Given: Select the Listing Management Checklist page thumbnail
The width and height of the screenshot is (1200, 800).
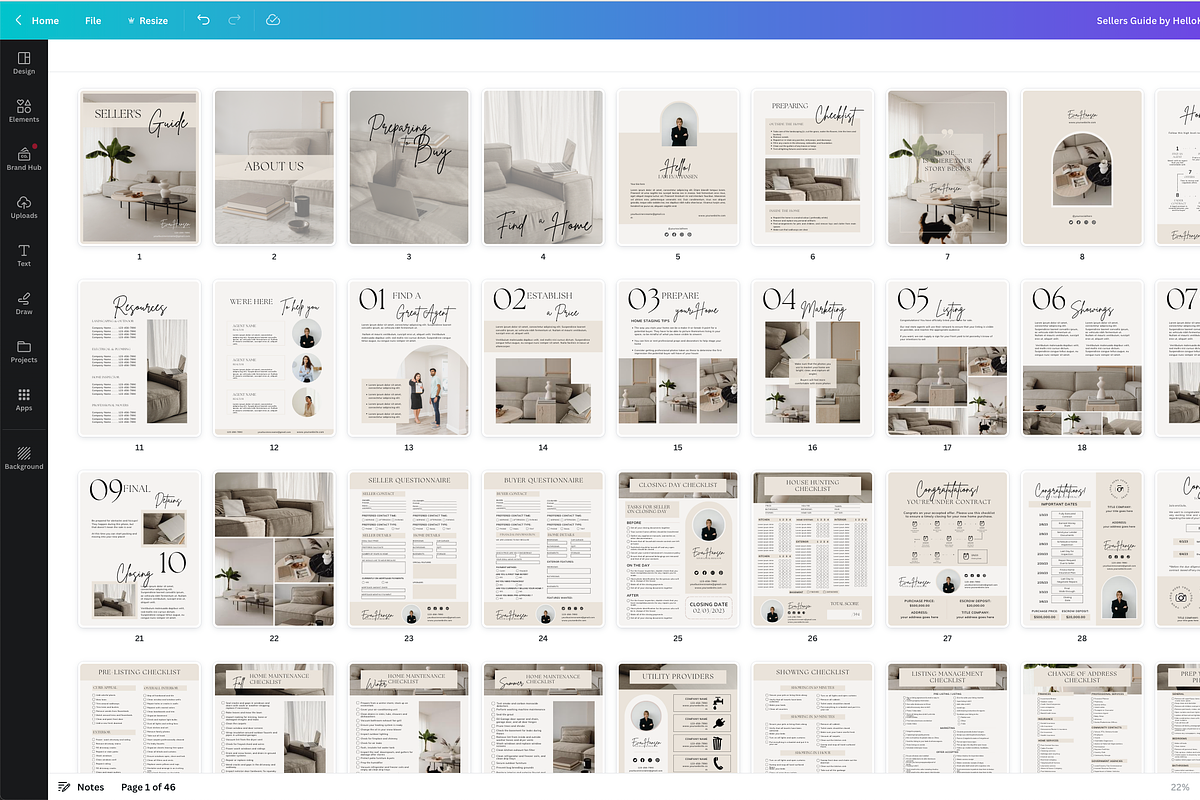Looking at the screenshot, I should pos(947,718).
